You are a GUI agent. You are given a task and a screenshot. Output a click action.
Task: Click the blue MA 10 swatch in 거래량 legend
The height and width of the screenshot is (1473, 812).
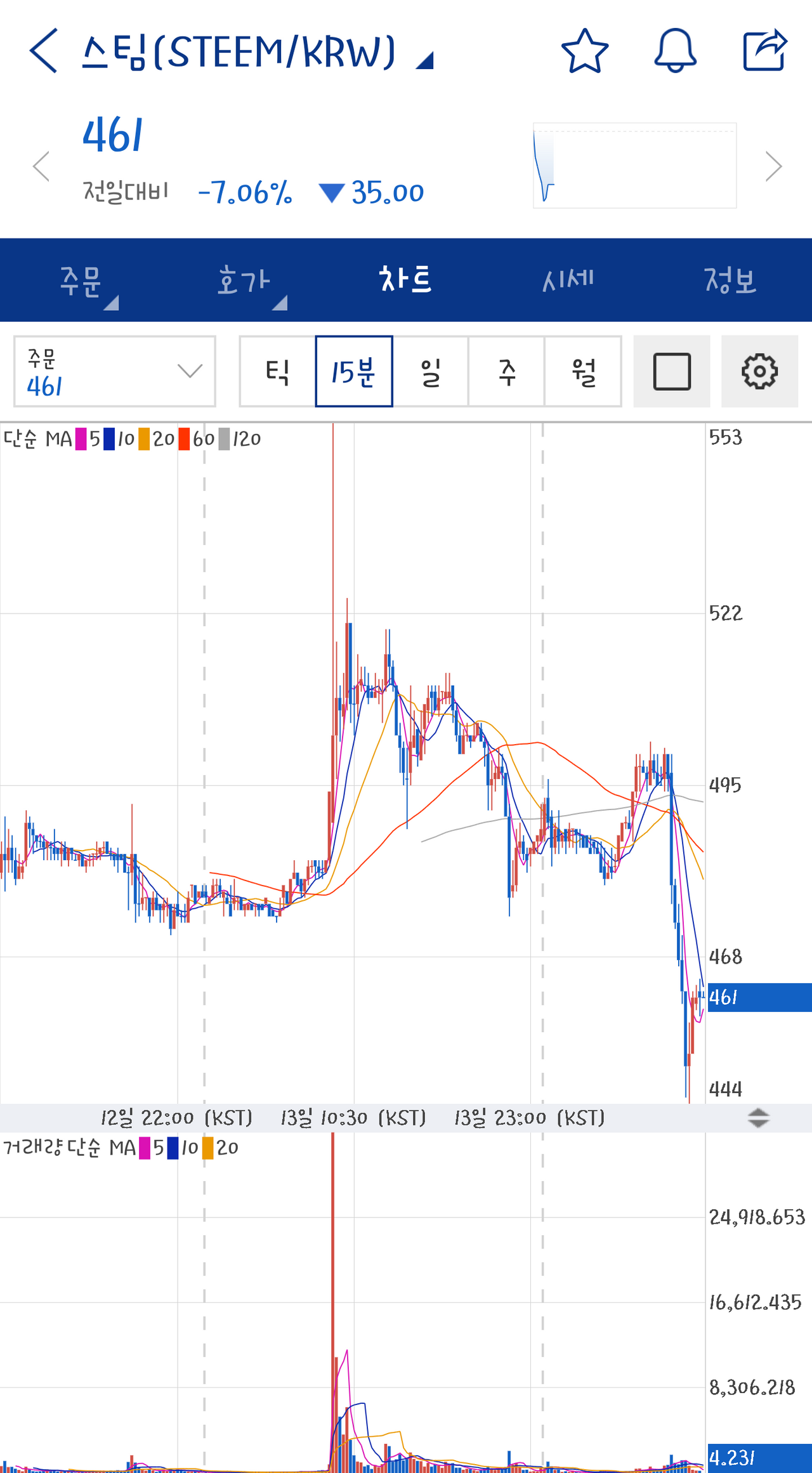pyautogui.click(x=173, y=1148)
